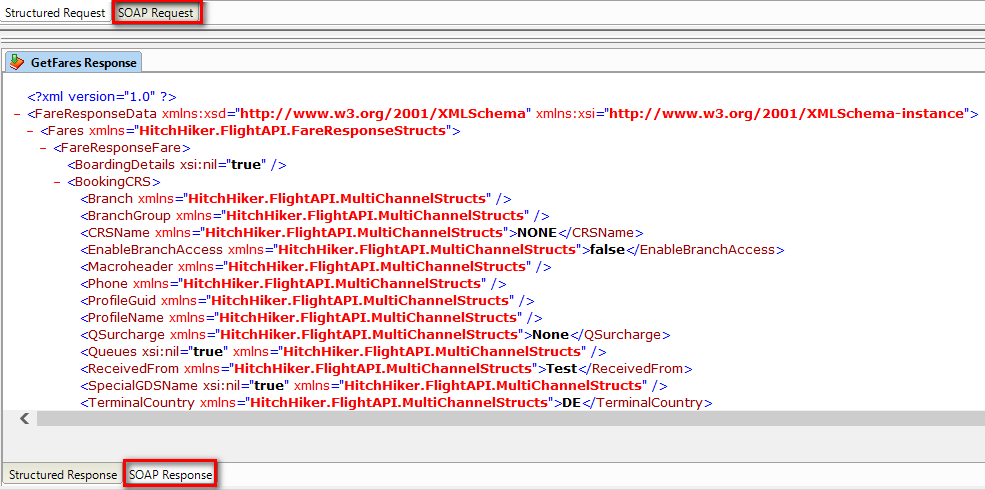
Task: Collapse the FareResponseFare node
Action: 43,148
